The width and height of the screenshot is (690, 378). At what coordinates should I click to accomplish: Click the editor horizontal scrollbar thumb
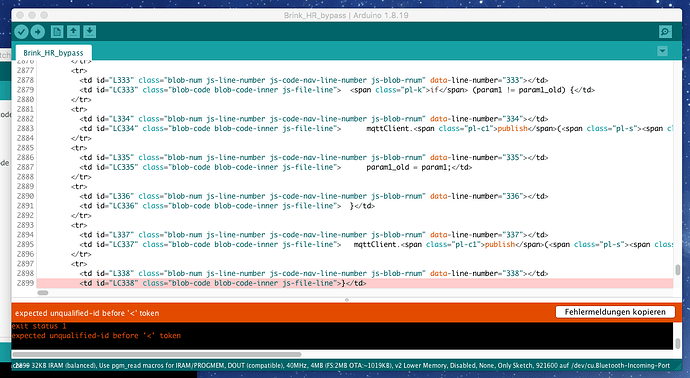tap(43, 293)
